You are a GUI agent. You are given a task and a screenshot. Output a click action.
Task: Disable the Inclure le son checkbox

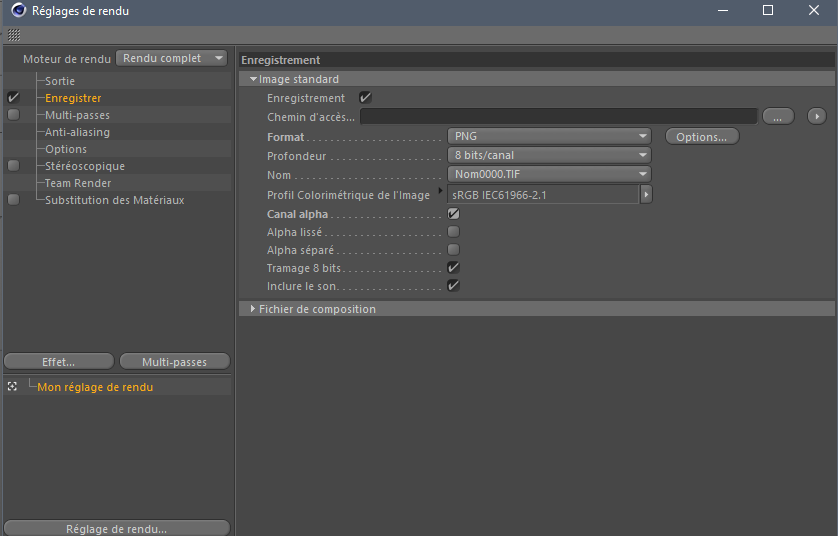click(453, 285)
